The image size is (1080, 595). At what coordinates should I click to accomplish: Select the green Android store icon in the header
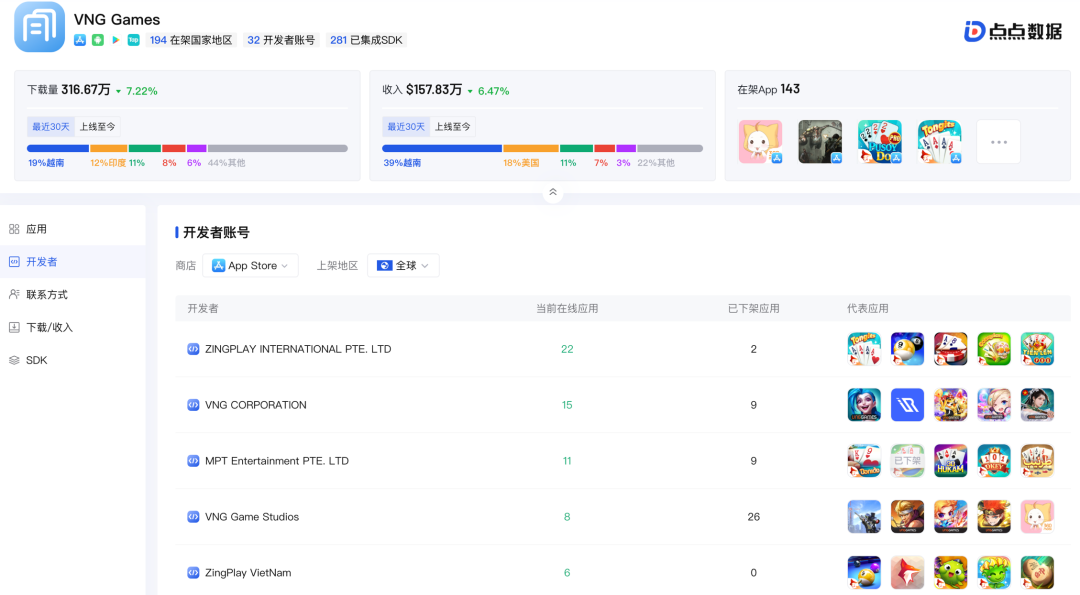pyautogui.click(x=98, y=40)
